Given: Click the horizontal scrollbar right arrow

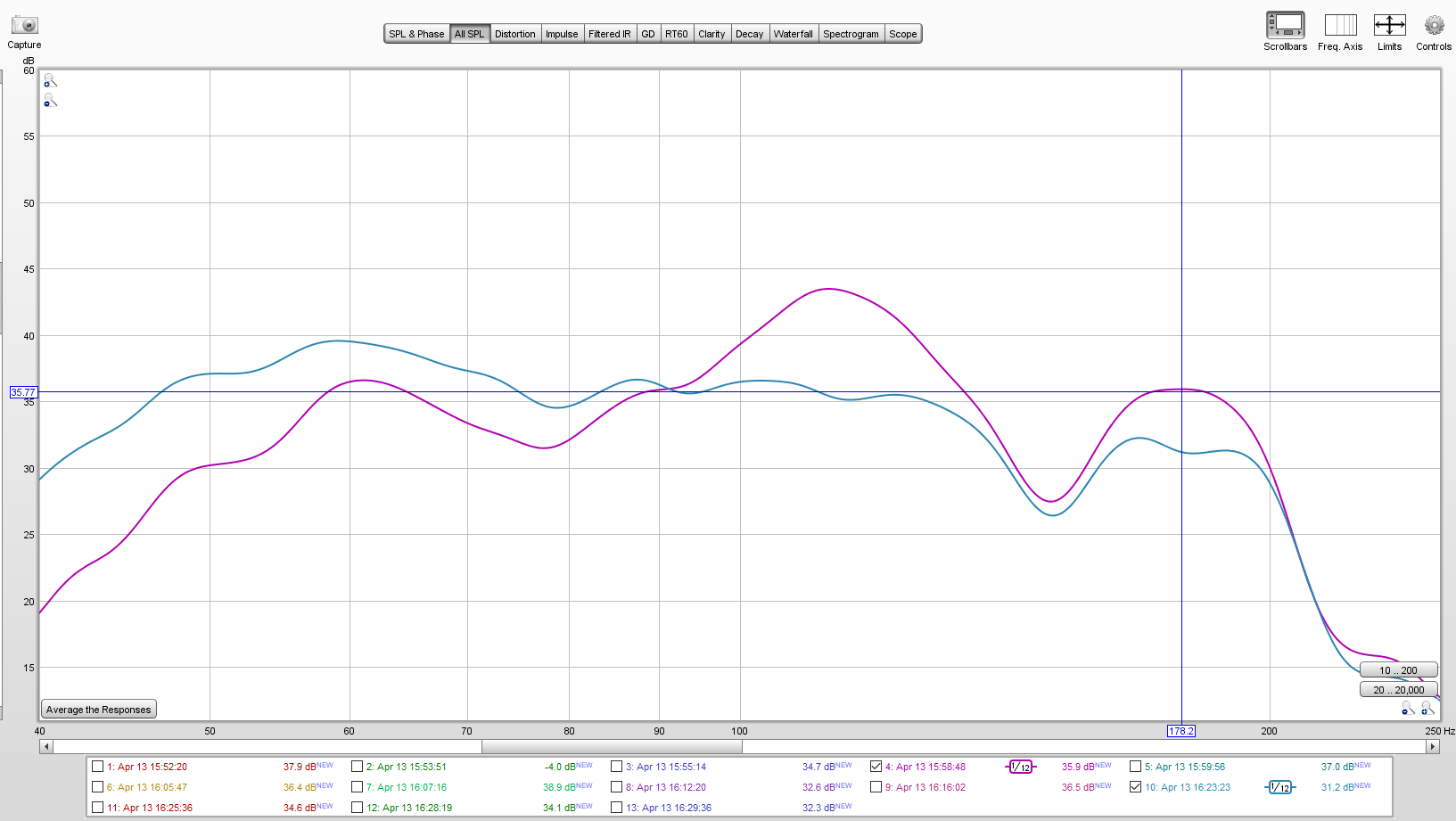Looking at the screenshot, I should point(1433,746).
